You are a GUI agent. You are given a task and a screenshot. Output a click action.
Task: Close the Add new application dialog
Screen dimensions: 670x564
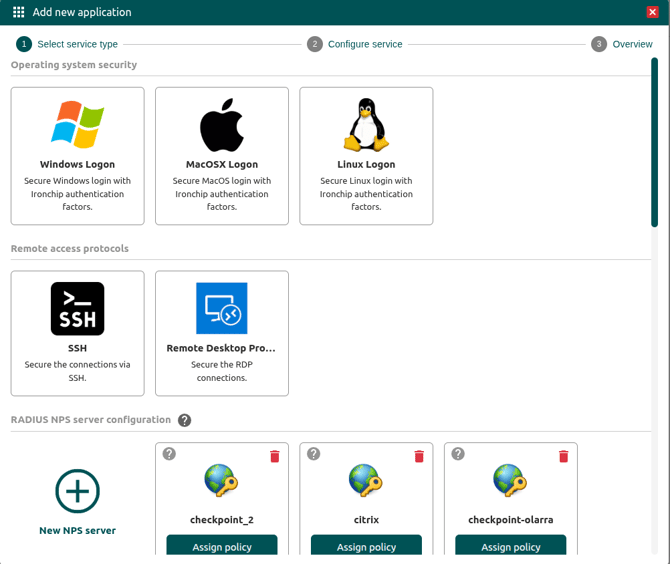pos(653,12)
